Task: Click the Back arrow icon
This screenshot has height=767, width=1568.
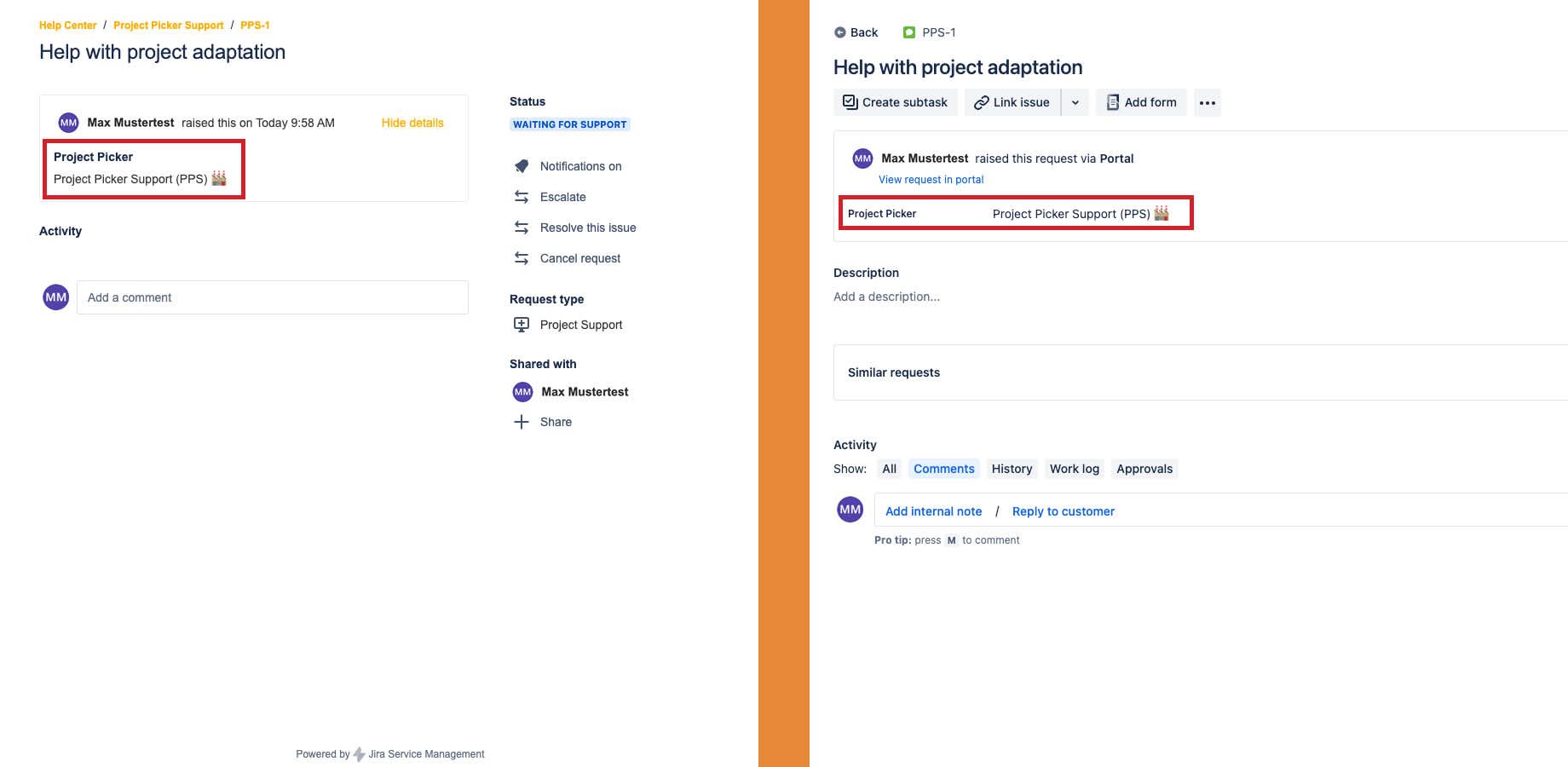Action: coord(840,32)
